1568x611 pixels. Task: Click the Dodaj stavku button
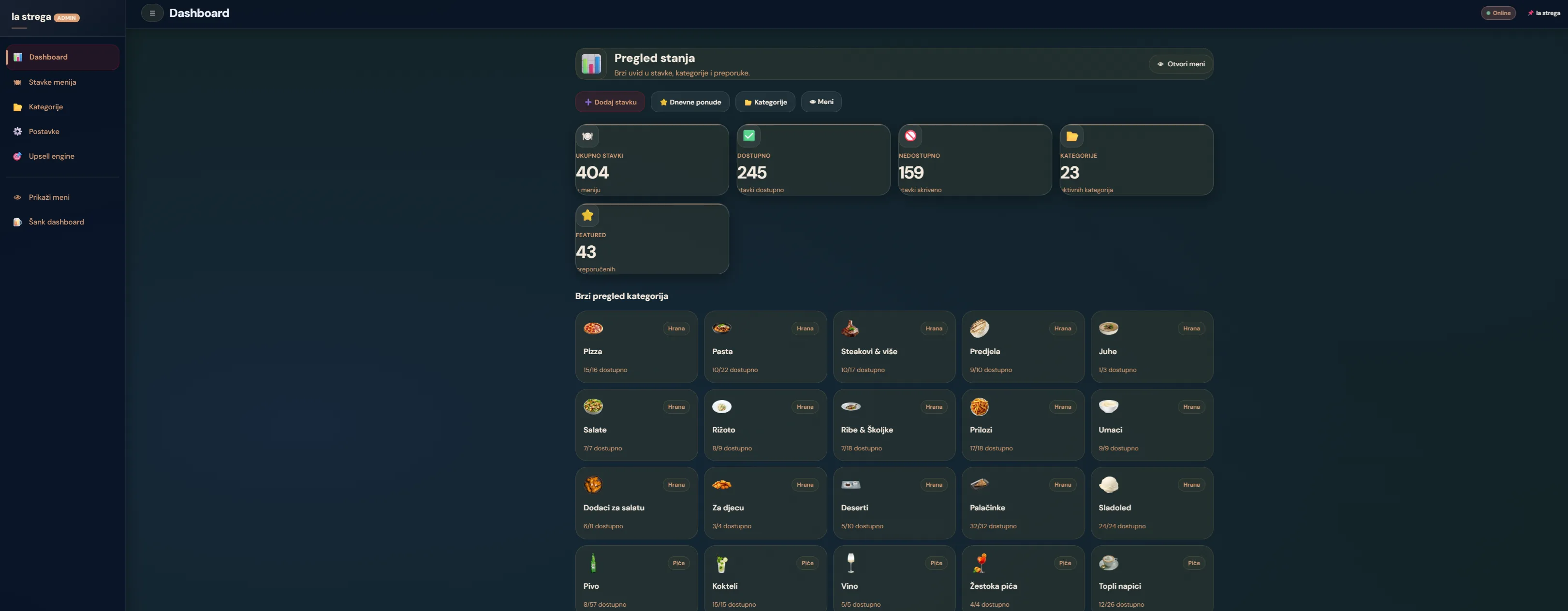pyautogui.click(x=610, y=103)
